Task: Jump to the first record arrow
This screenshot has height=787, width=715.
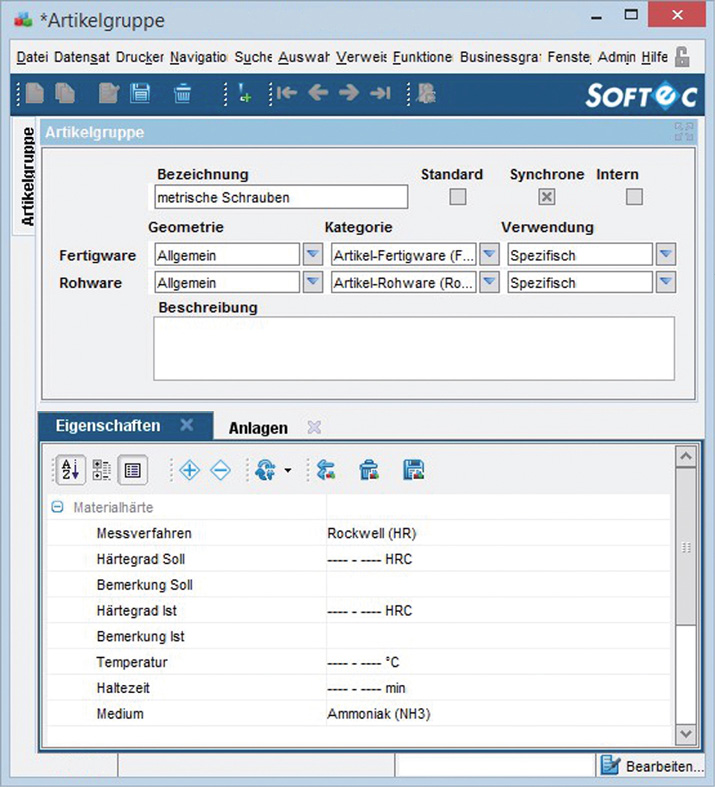Action: [x=287, y=93]
